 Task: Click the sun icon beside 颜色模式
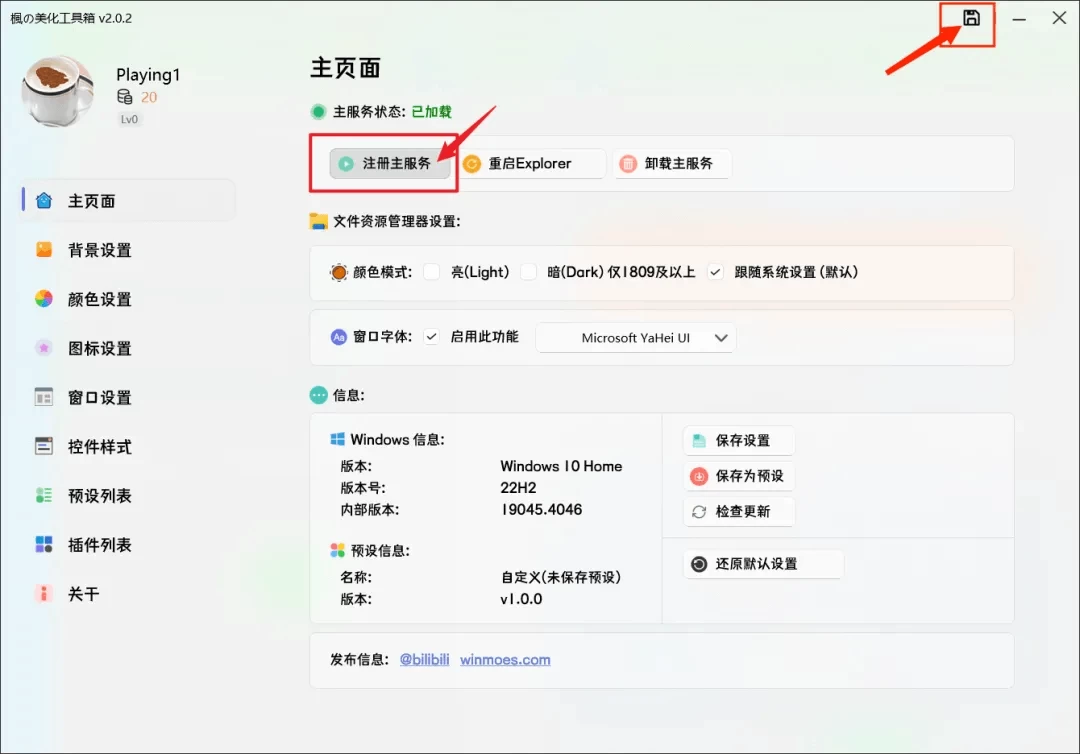(339, 273)
